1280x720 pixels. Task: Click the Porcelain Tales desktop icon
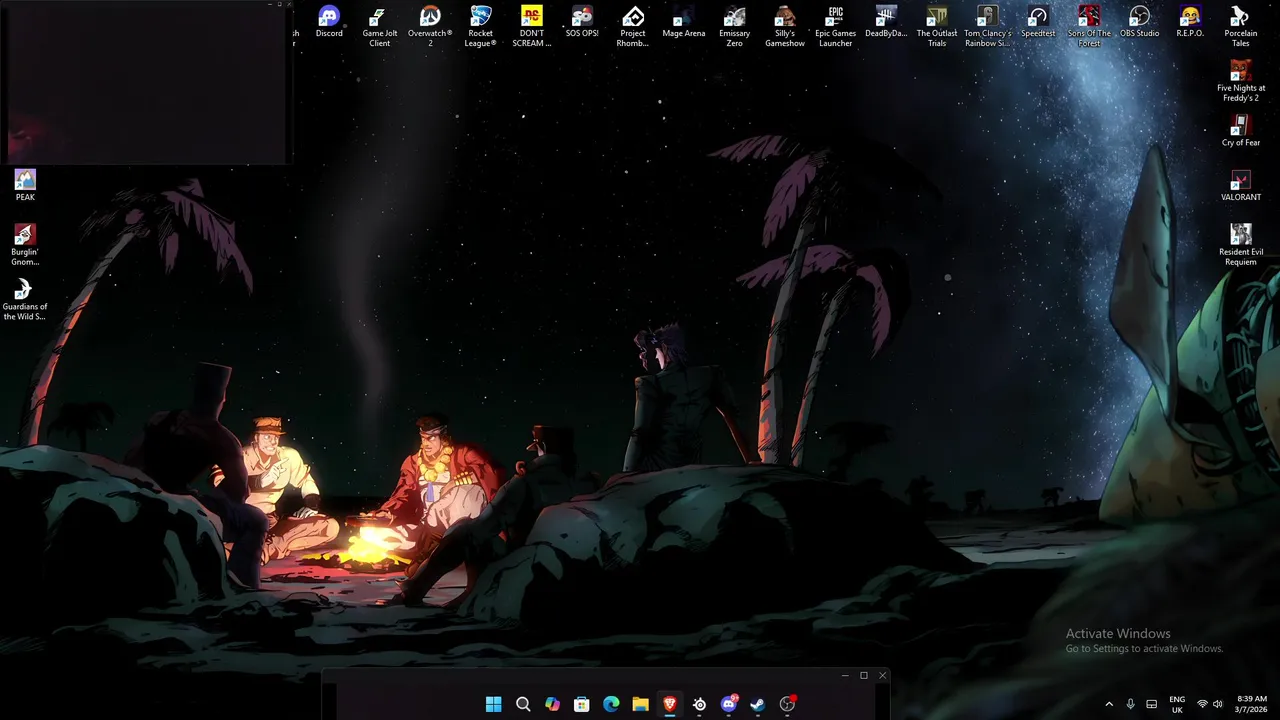[1241, 26]
